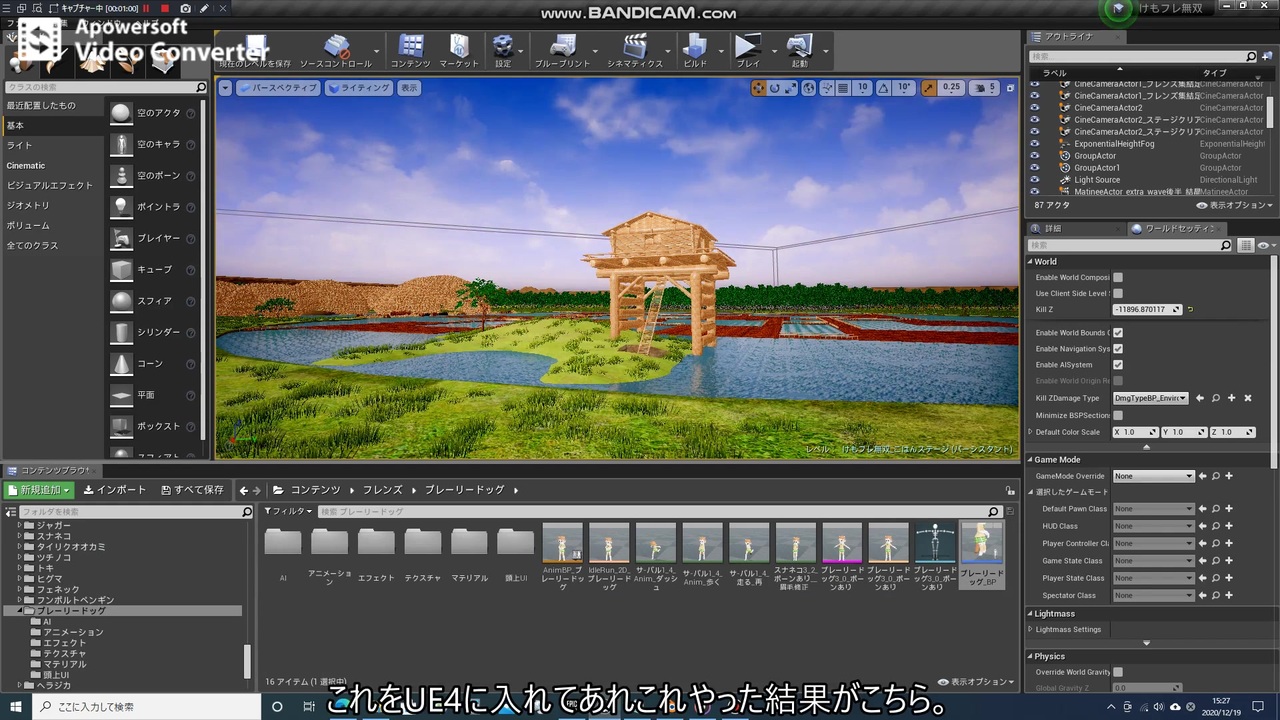1280x720 pixels.
Task: Uncheck the Enable AISystem checkbox
Action: tap(1118, 365)
